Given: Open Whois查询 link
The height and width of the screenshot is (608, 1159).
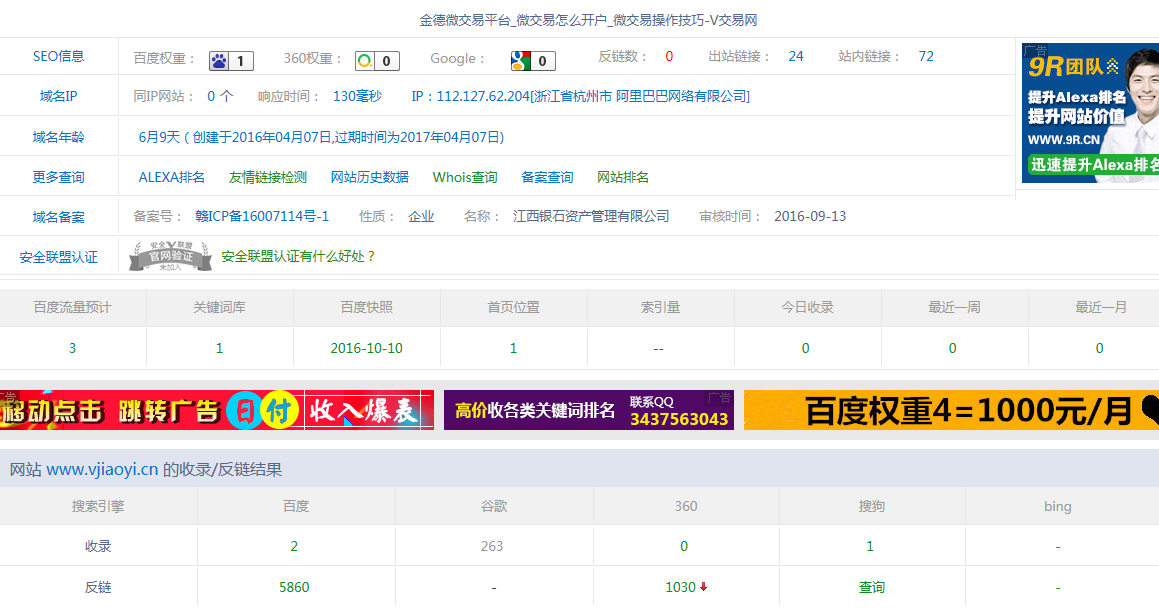Looking at the screenshot, I should [x=464, y=177].
